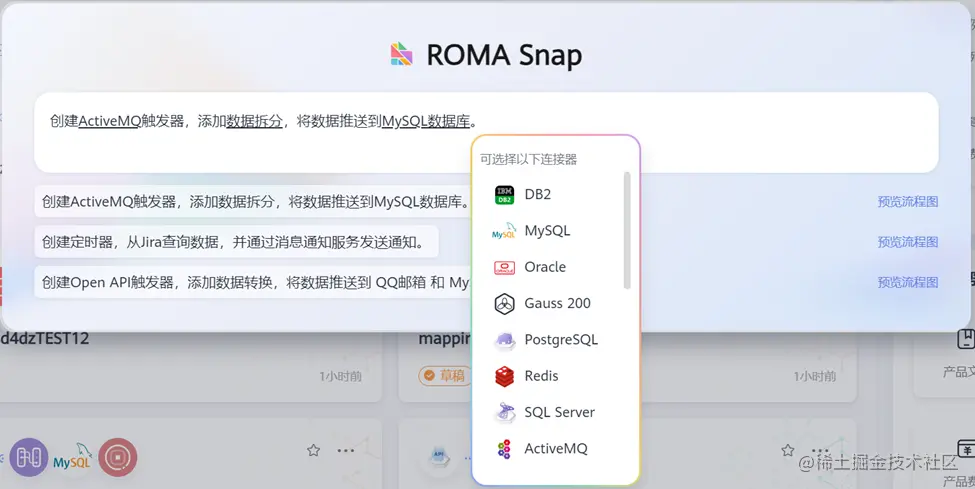Click the ROMA Snap logo icon
Image resolution: width=975 pixels, height=489 pixels.
402,54
